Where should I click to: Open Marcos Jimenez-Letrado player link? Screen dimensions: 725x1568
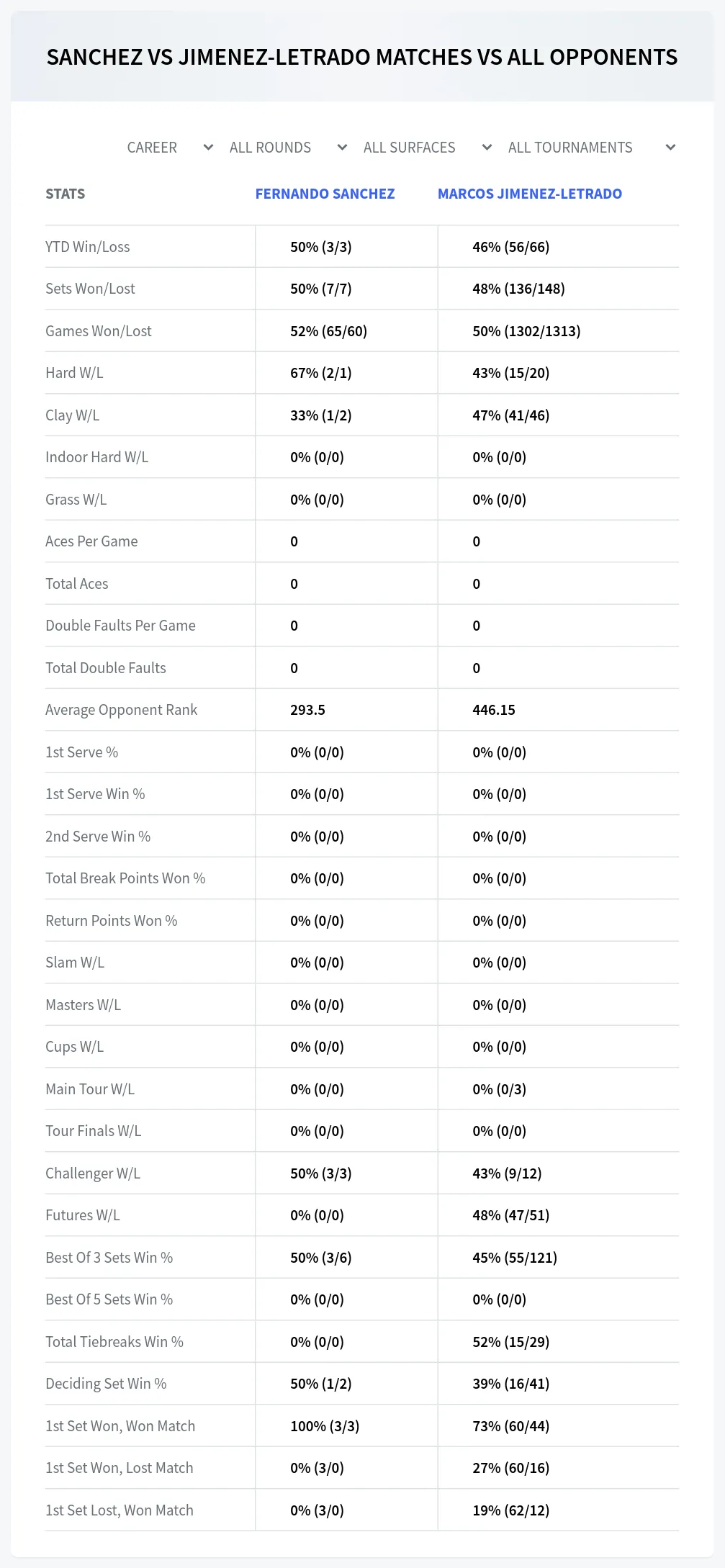[x=530, y=194]
